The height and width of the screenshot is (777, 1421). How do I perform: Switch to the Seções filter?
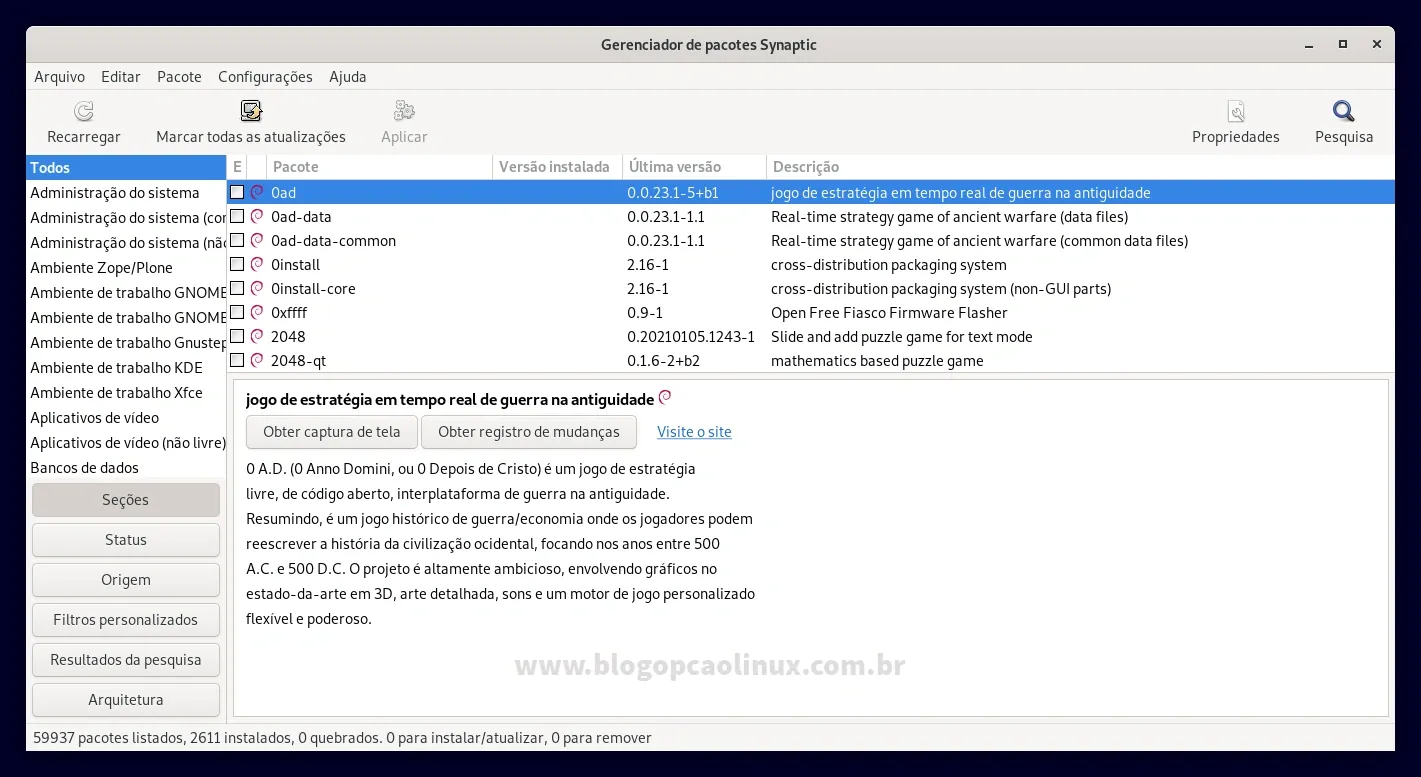point(126,500)
